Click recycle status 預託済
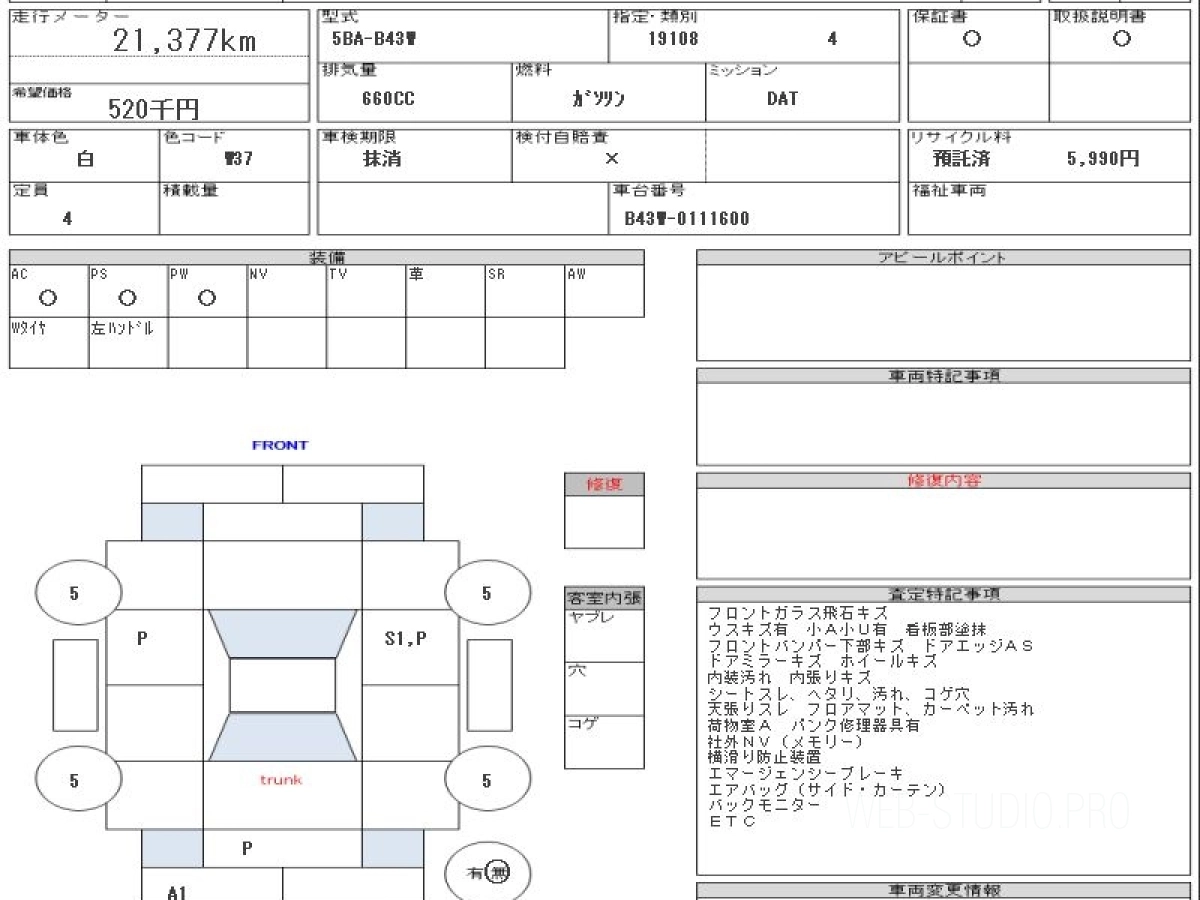 (x=962, y=158)
